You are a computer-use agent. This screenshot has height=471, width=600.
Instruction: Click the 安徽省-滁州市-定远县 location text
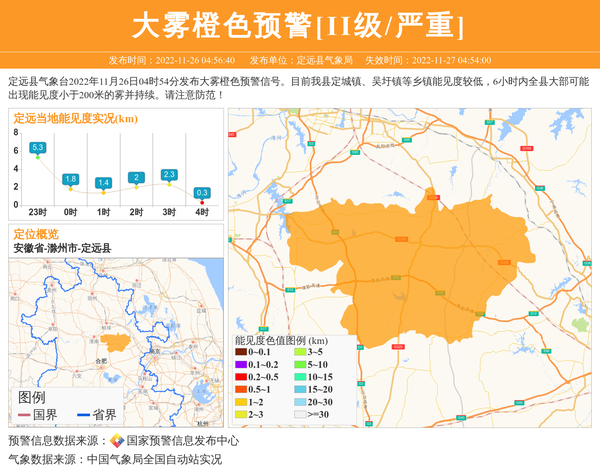62,248
